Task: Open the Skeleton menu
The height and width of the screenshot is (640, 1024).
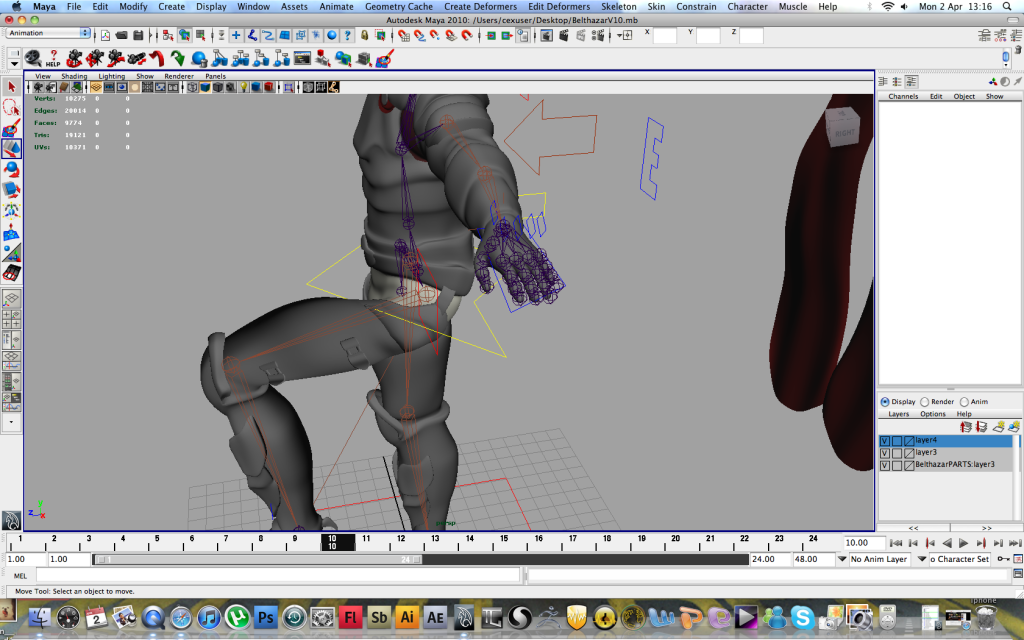Action: (x=618, y=7)
